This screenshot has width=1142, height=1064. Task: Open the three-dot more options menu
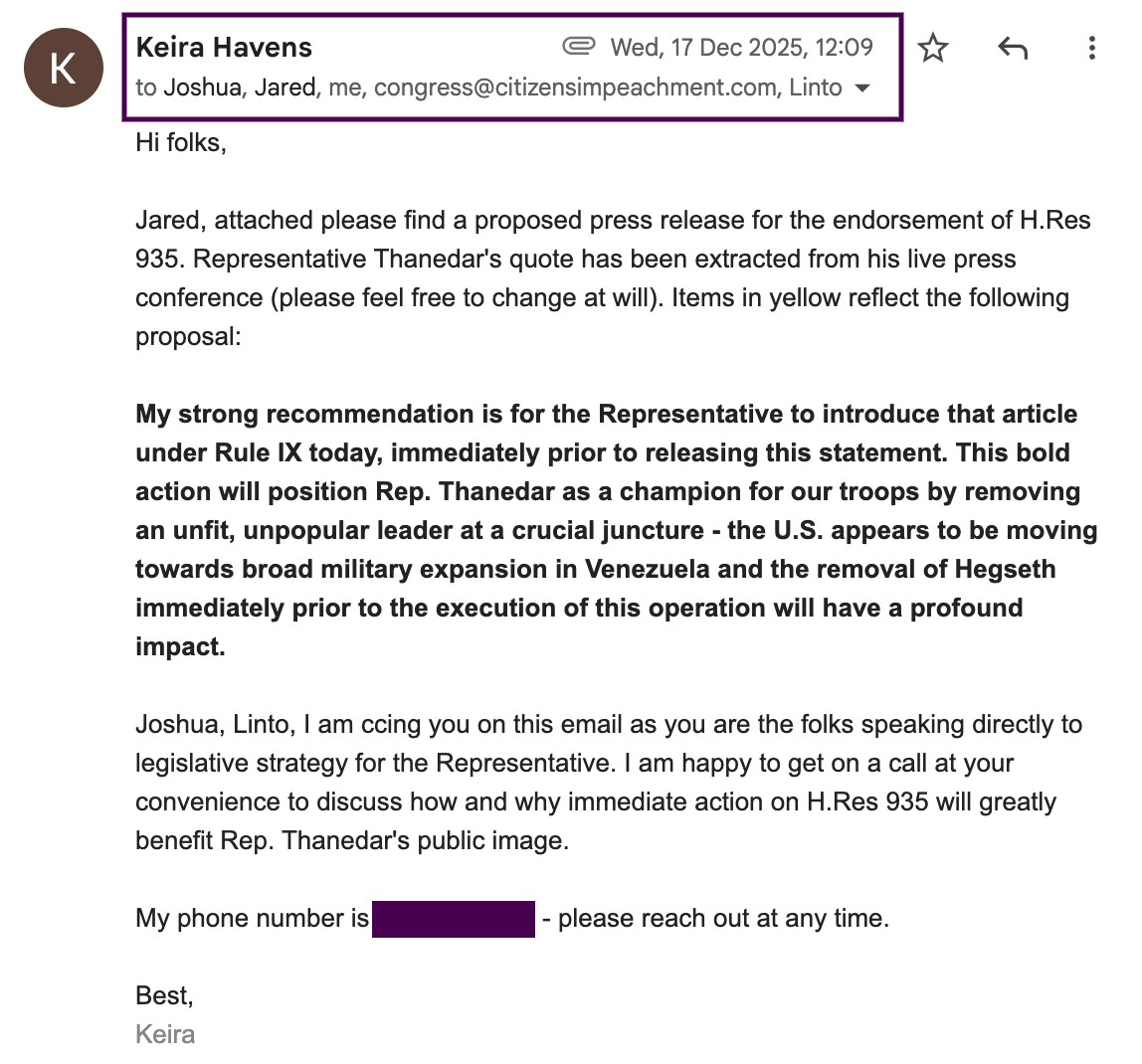click(x=1091, y=48)
